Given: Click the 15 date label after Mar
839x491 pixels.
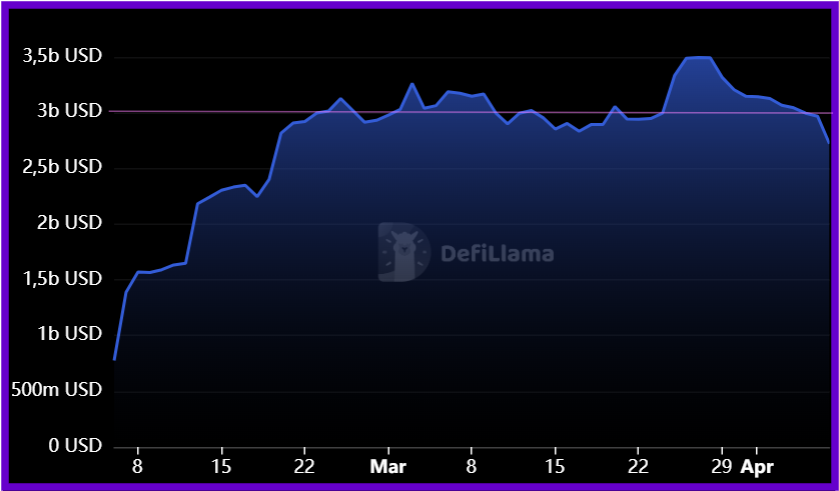Looking at the screenshot, I should 555,466.
